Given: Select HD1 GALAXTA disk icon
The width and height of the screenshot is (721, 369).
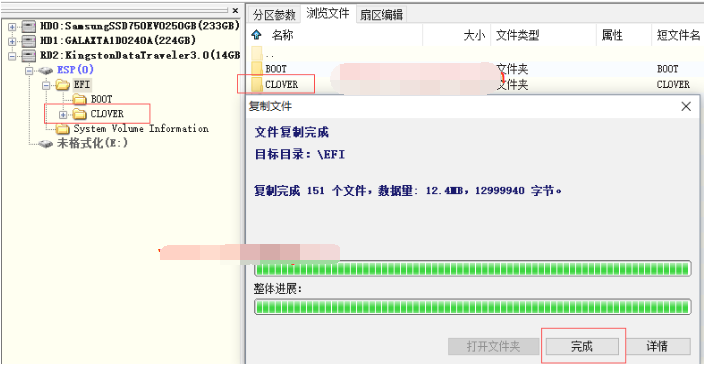Looking at the screenshot, I should [29, 41].
